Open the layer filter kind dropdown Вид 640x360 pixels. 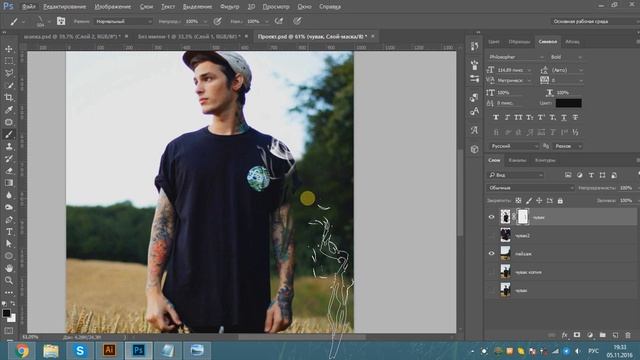click(516, 175)
